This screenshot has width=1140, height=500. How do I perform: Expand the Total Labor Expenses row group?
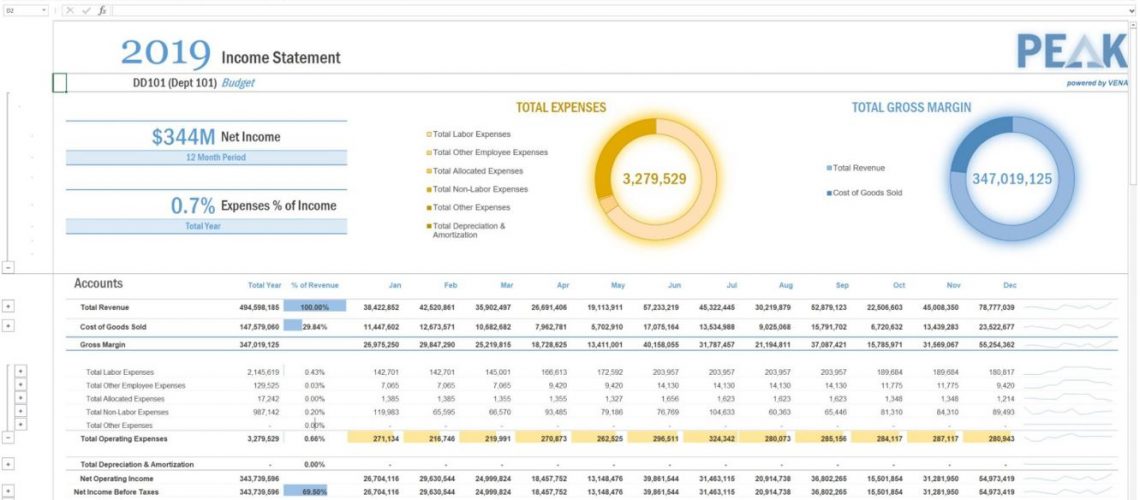[x=20, y=371]
